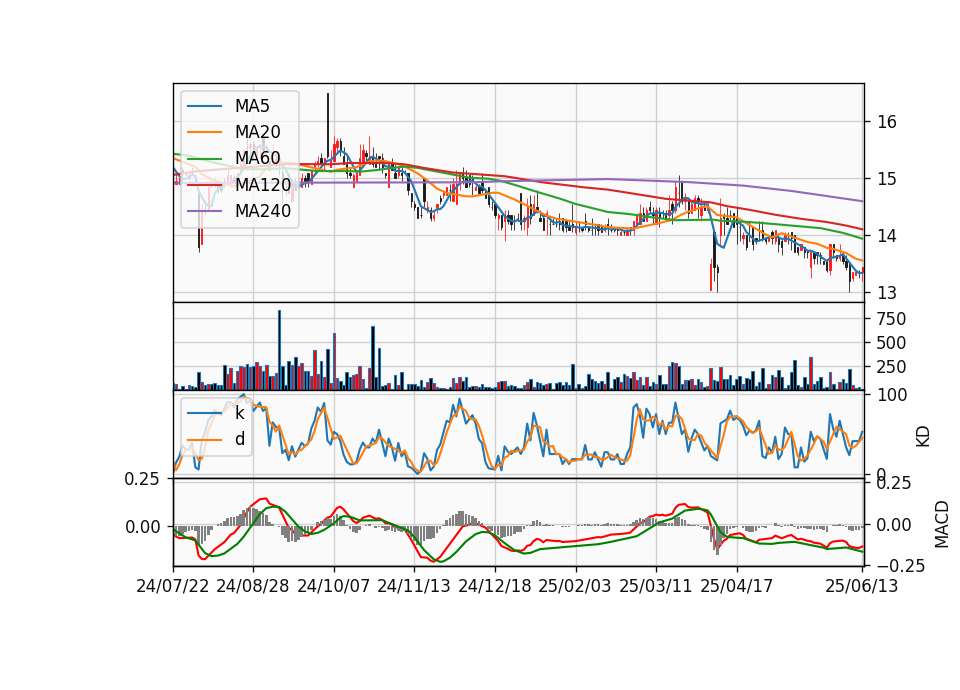Viewport: 960px width, 690px height.
Task: Select the red MA120 legend line sample
Action: pos(204,184)
